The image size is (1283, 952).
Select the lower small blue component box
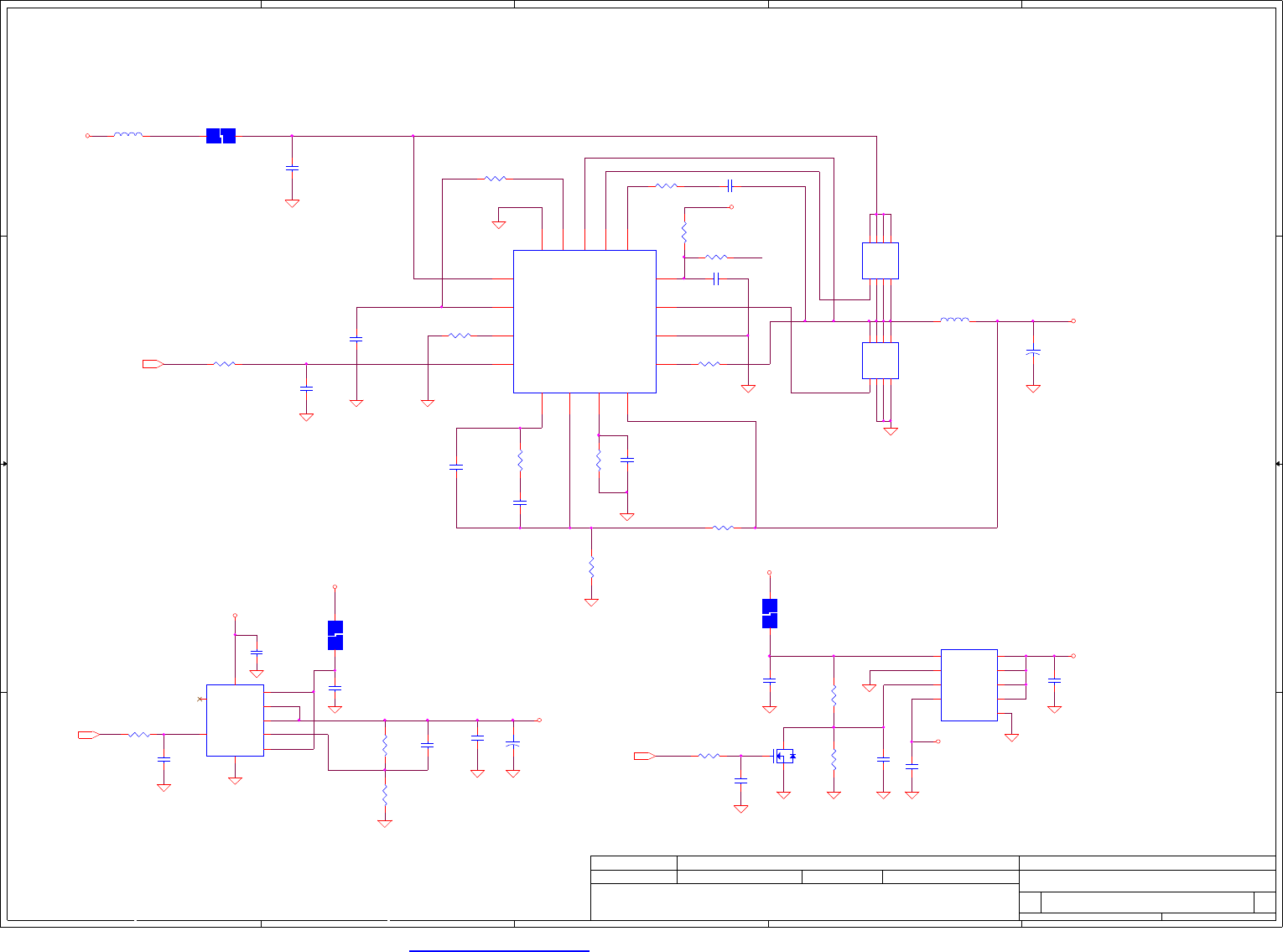[880, 361]
